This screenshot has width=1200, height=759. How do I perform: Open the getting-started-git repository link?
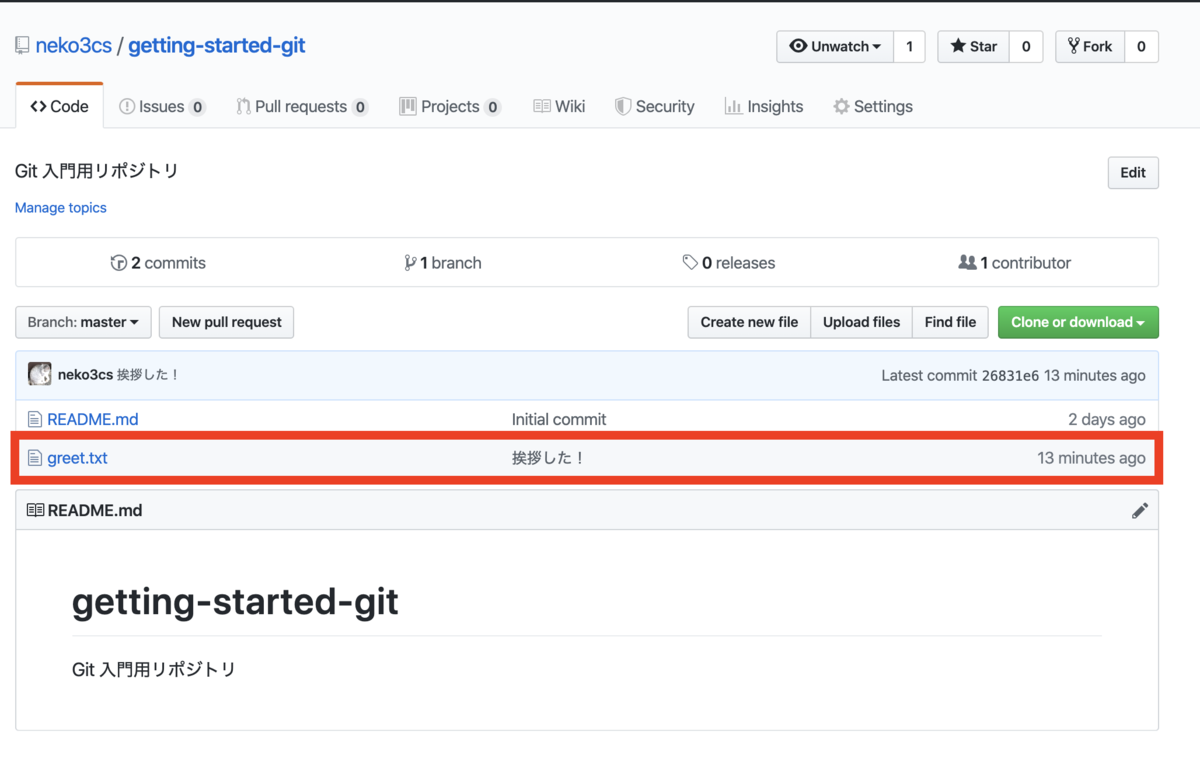pos(217,46)
